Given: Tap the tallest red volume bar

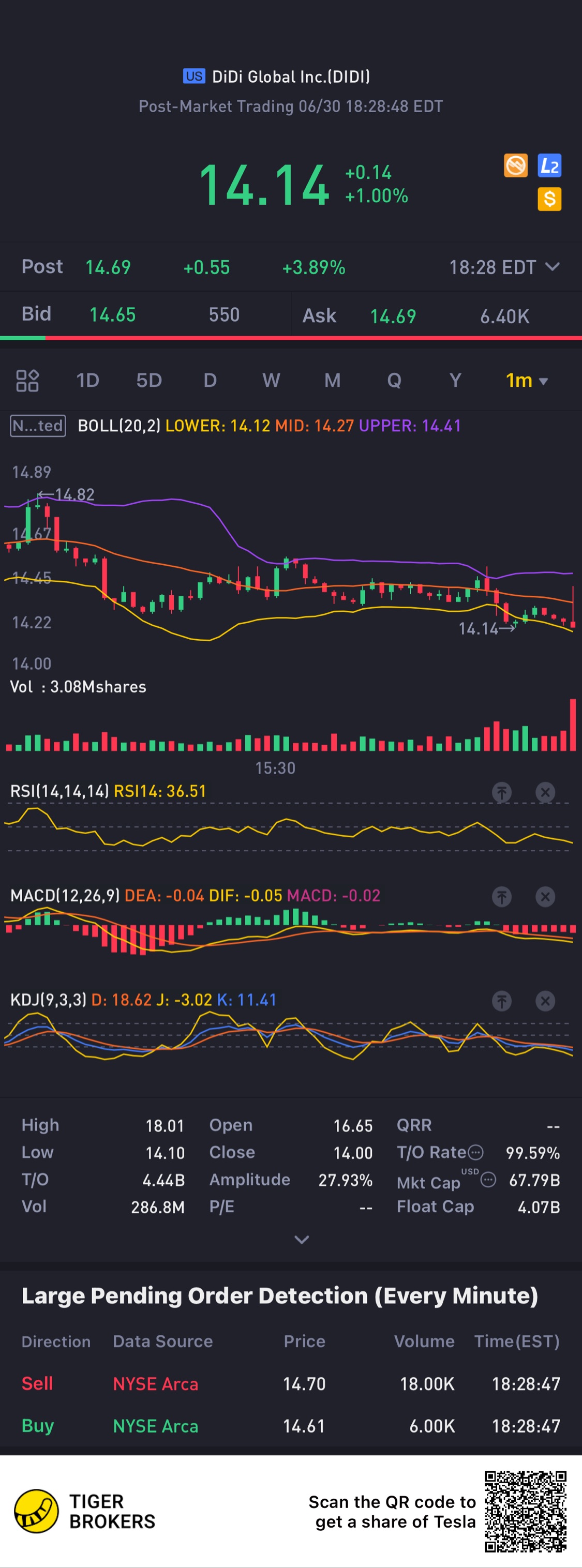Looking at the screenshot, I should (x=573, y=725).
